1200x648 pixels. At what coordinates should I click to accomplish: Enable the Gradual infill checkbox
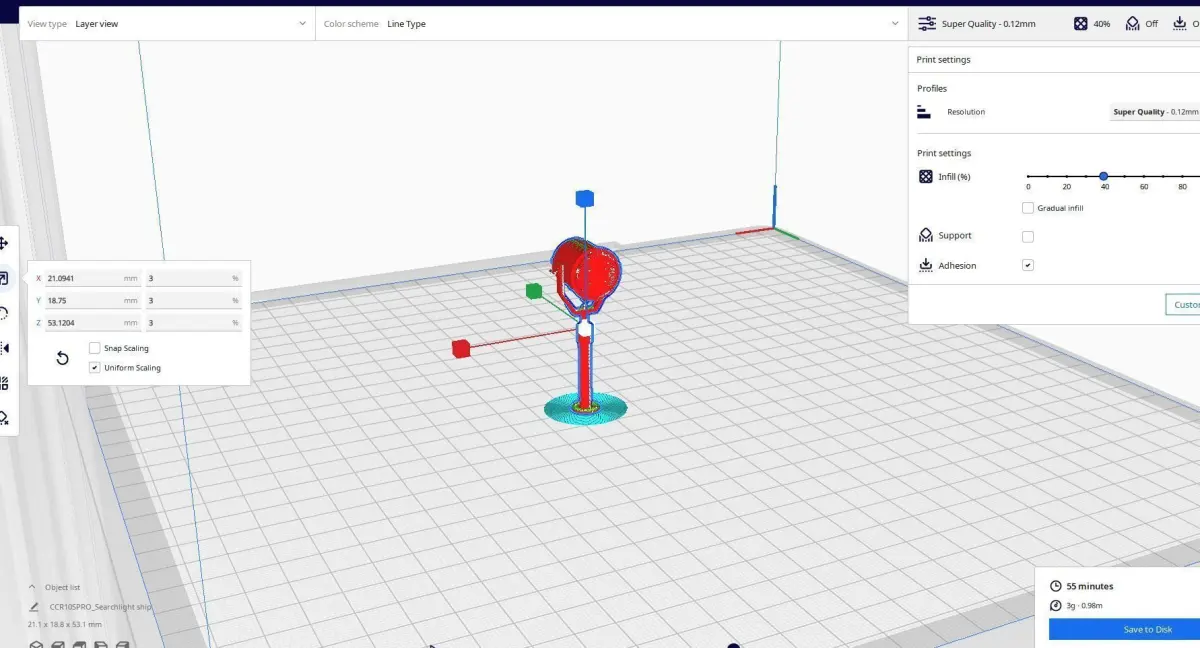tap(1027, 208)
